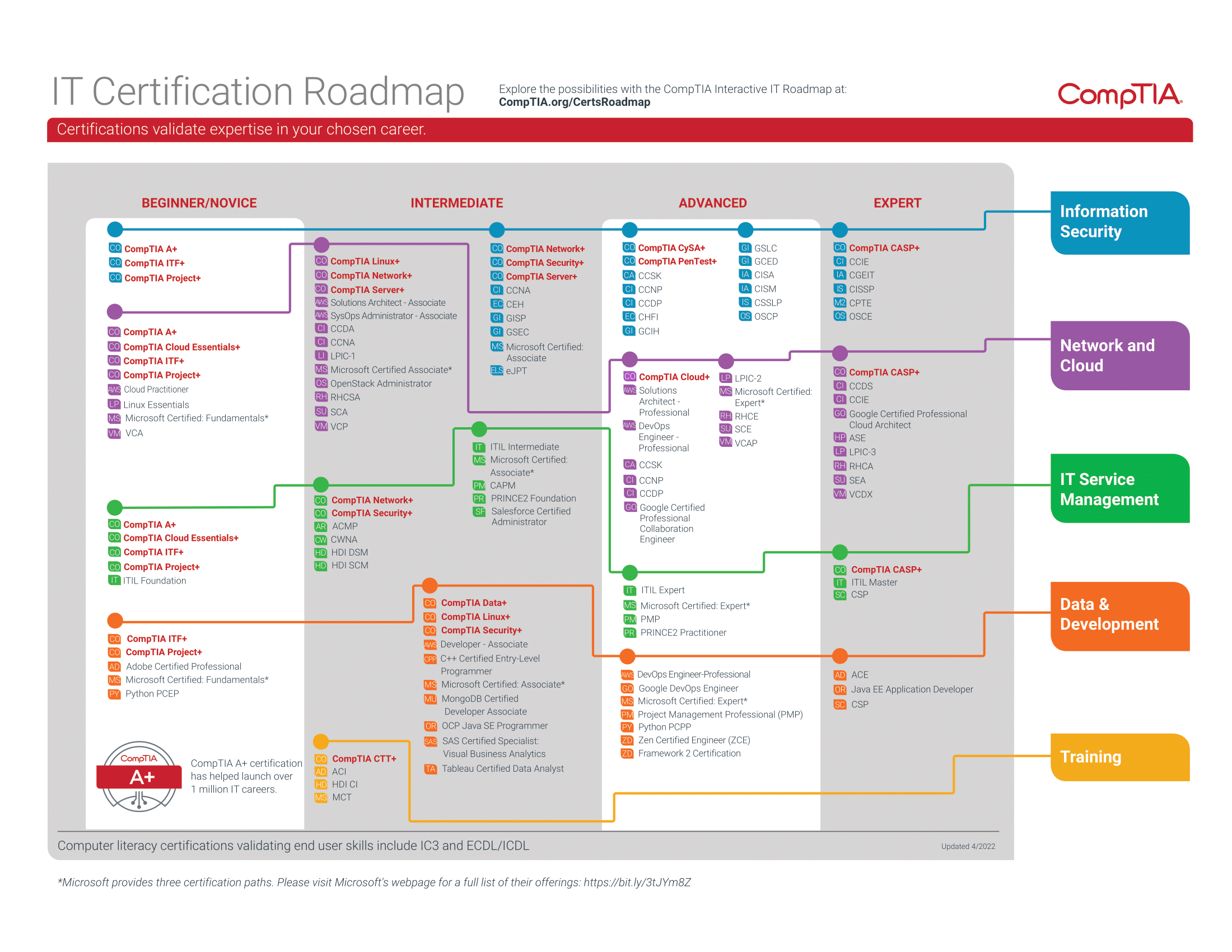The image size is (1232, 952).
Task: Select the SAS icon next to SAS Certified Specialist
Action: [x=431, y=741]
